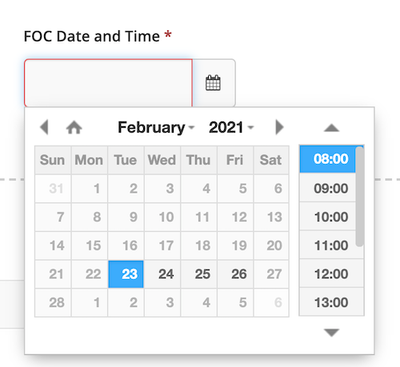Select the 08:00 time slot
This screenshot has height=367, width=400.
click(327, 159)
